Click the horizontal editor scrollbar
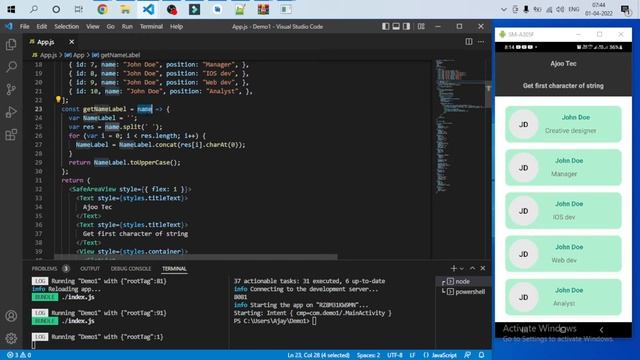The image size is (640, 360). pos(196,257)
